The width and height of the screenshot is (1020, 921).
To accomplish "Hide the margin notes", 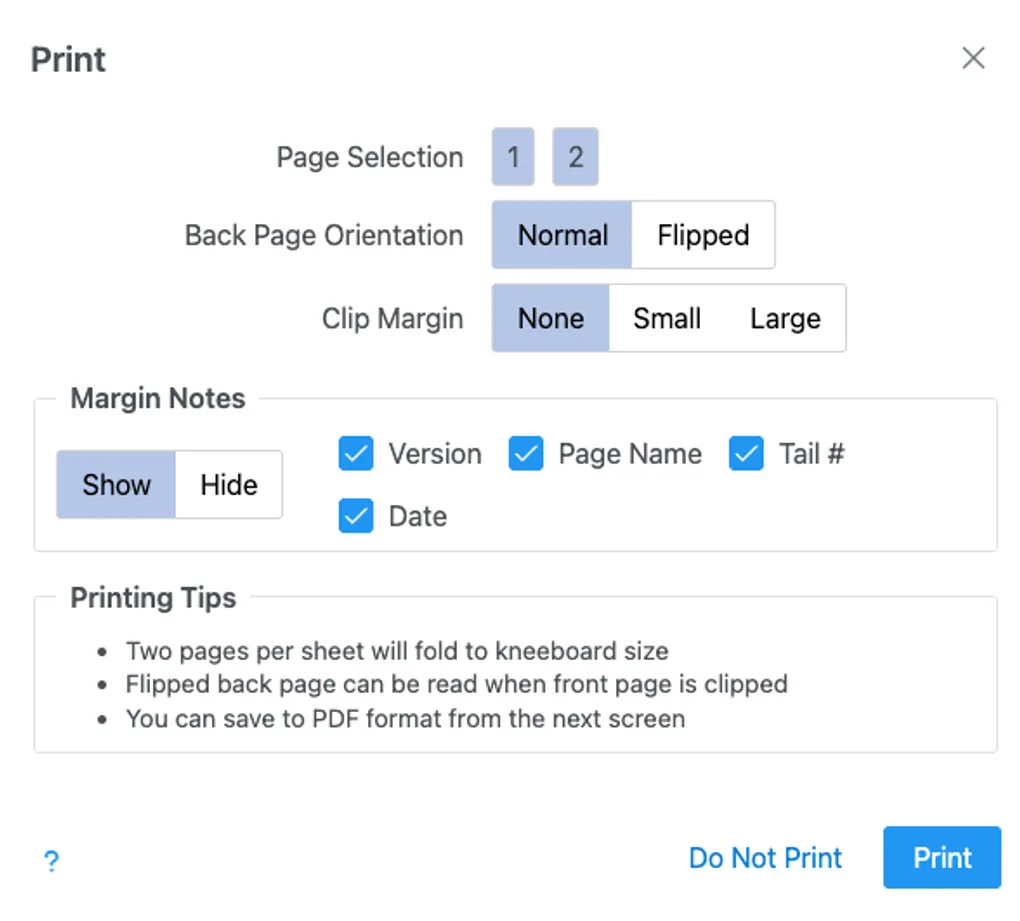I will point(228,485).
